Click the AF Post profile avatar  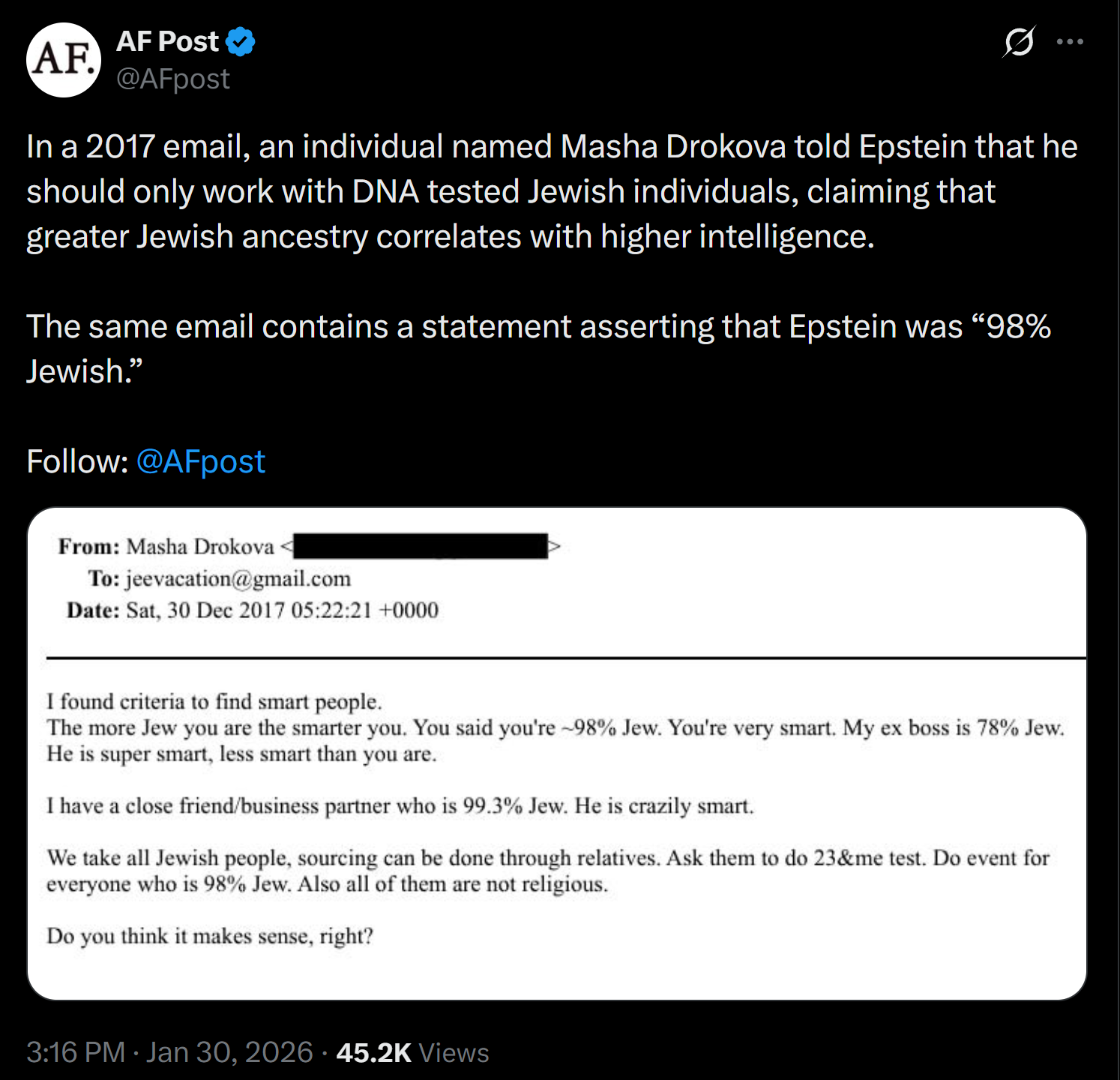pyautogui.click(x=64, y=60)
